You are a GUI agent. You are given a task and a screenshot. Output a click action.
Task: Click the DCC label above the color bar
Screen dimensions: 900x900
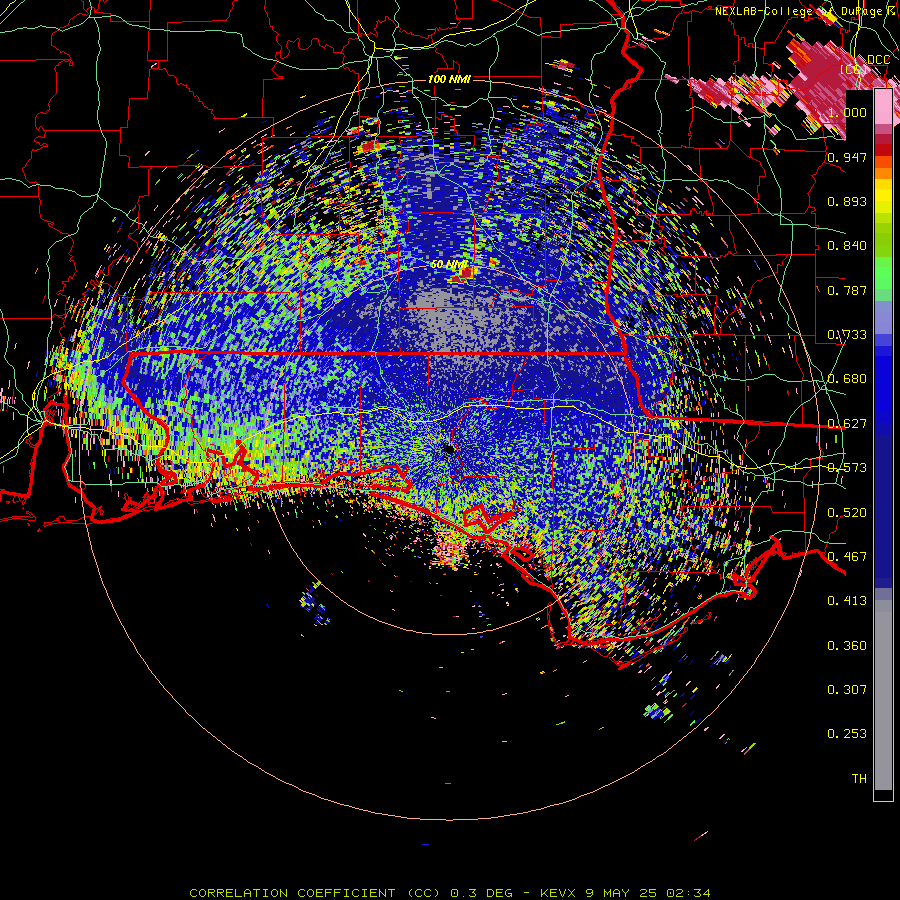878,60
